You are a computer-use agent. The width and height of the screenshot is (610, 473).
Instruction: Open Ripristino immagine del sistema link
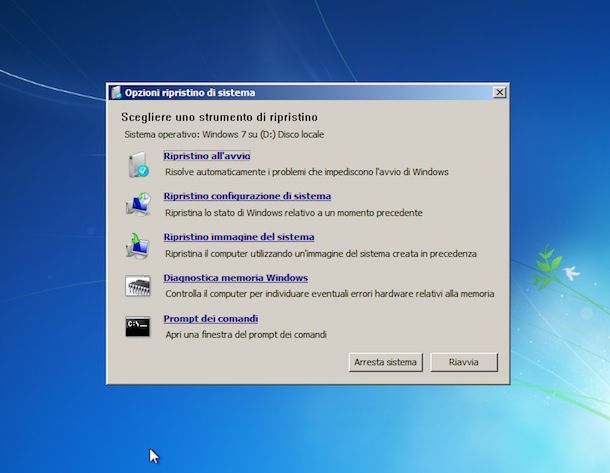click(x=239, y=237)
